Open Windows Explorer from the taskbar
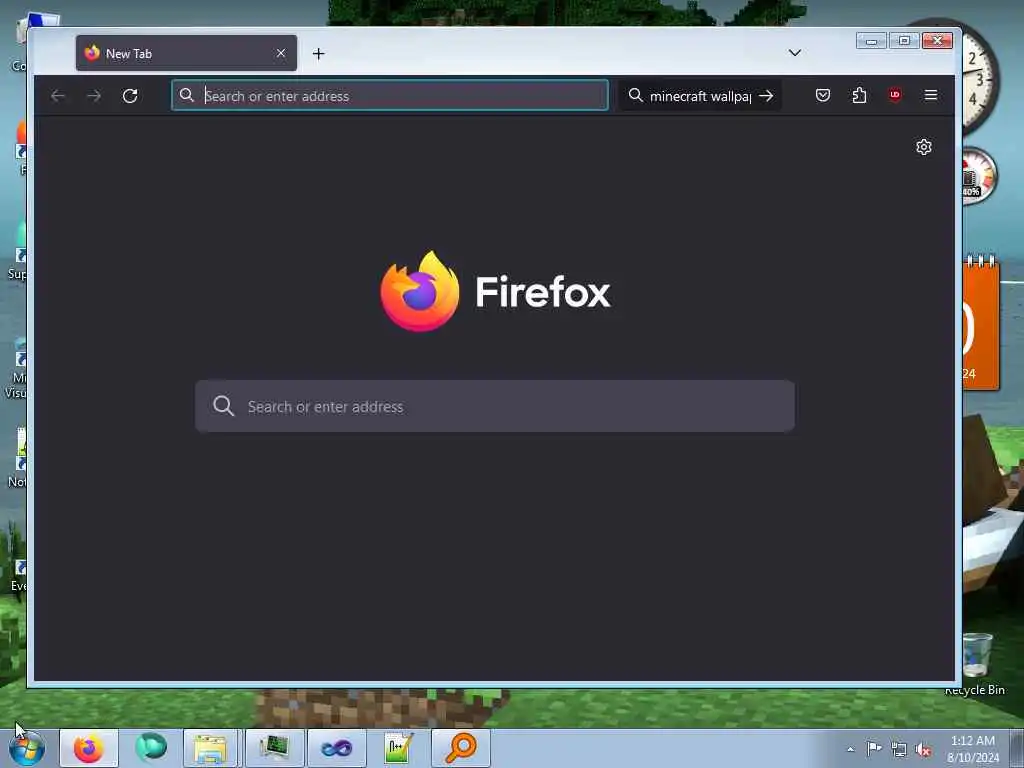 click(210, 748)
